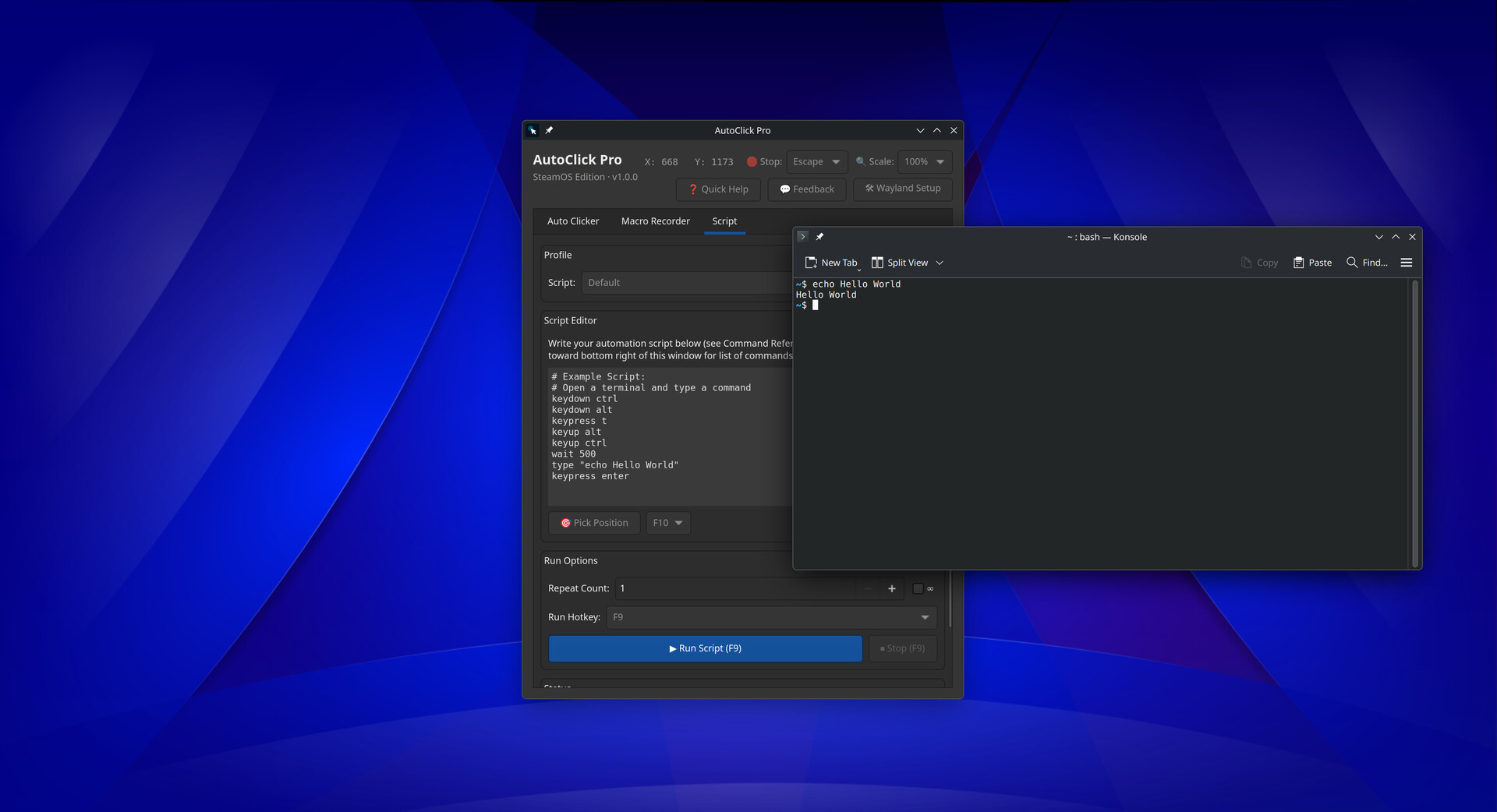Select the Script tab
1497x812 pixels.
pos(724,221)
